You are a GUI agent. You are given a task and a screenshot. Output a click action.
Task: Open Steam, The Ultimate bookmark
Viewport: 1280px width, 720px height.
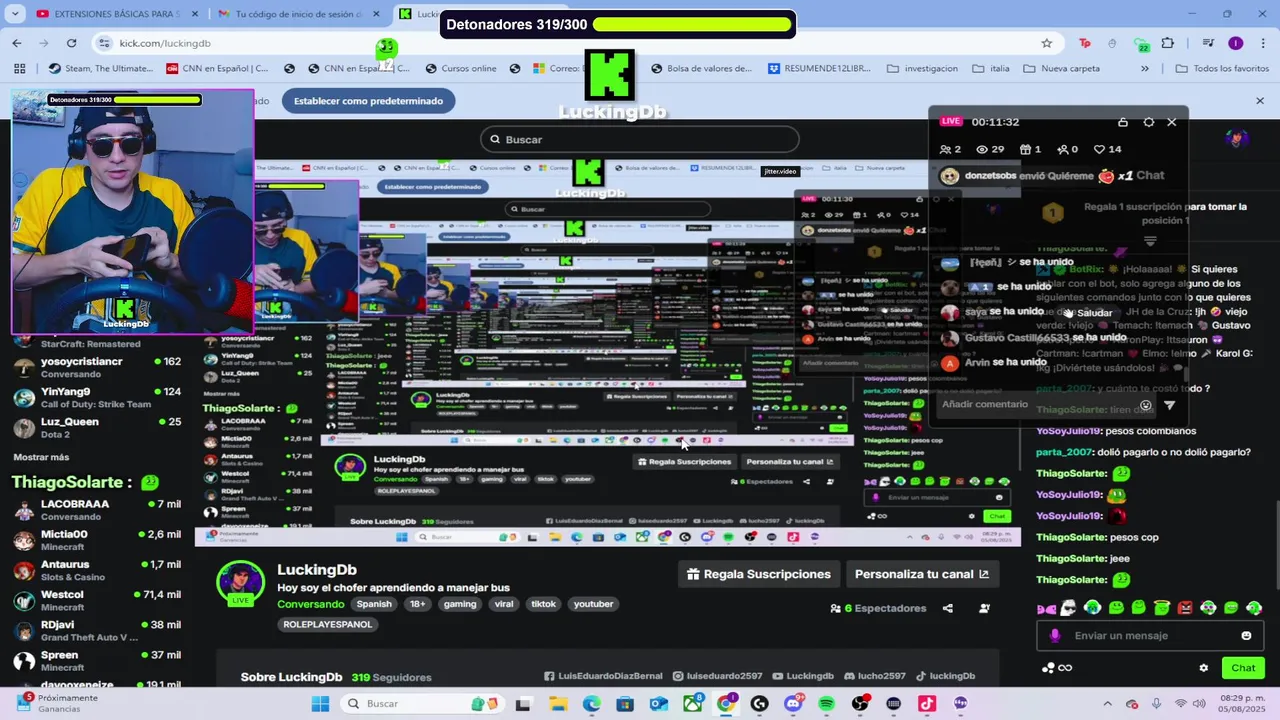pyautogui.click(x=101, y=69)
